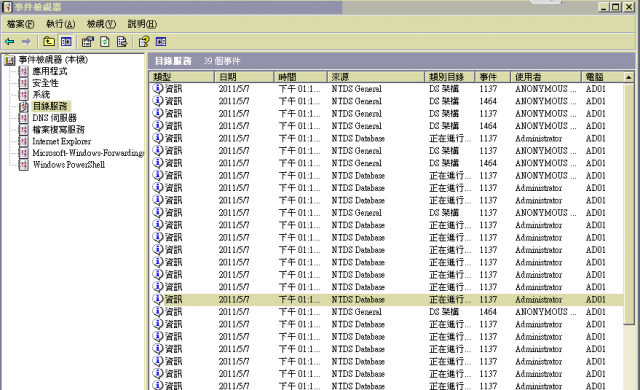
Task: Minimize the Event Viewer window
Action: 604,7
